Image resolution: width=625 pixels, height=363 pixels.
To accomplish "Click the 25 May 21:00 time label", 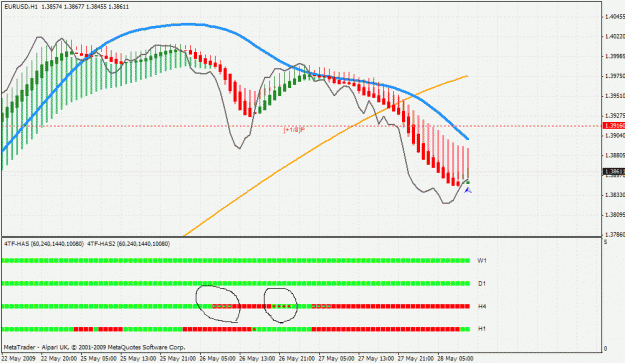I will pyautogui.click(x=178, y=358).
